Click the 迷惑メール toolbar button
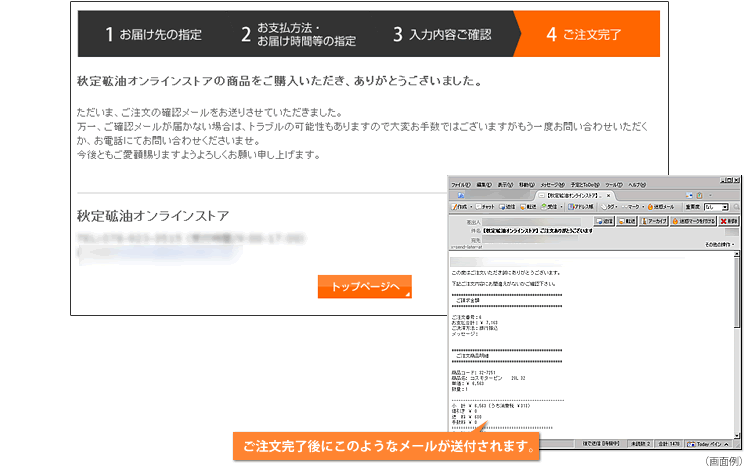744x472 pixels. pos(661,207)
